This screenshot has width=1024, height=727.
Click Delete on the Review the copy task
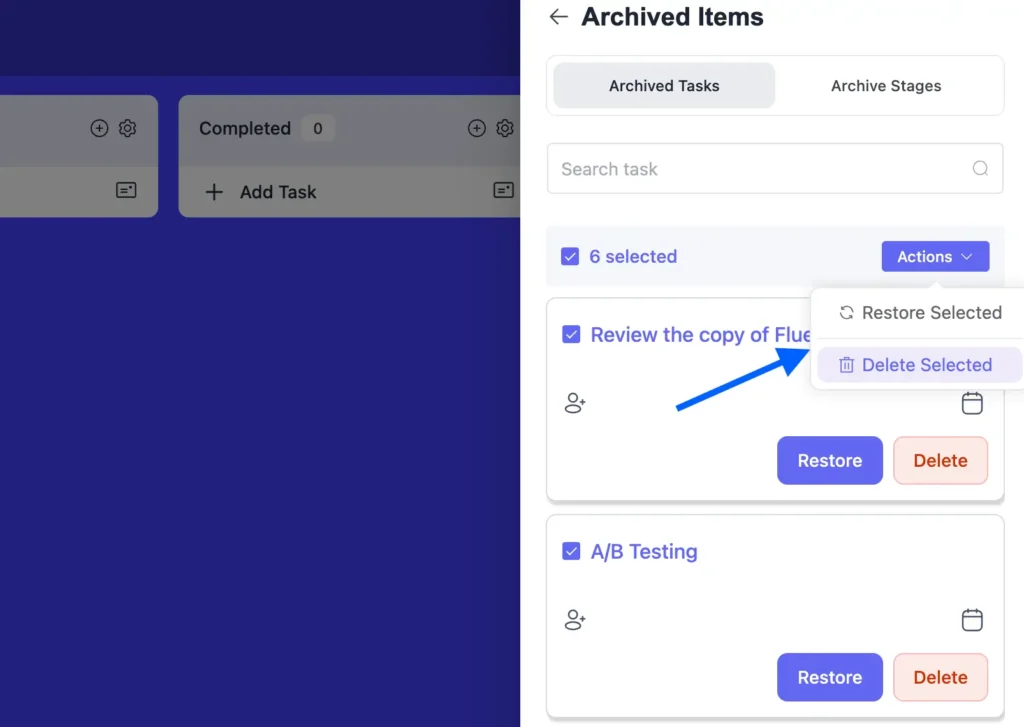tap(940, 460)
